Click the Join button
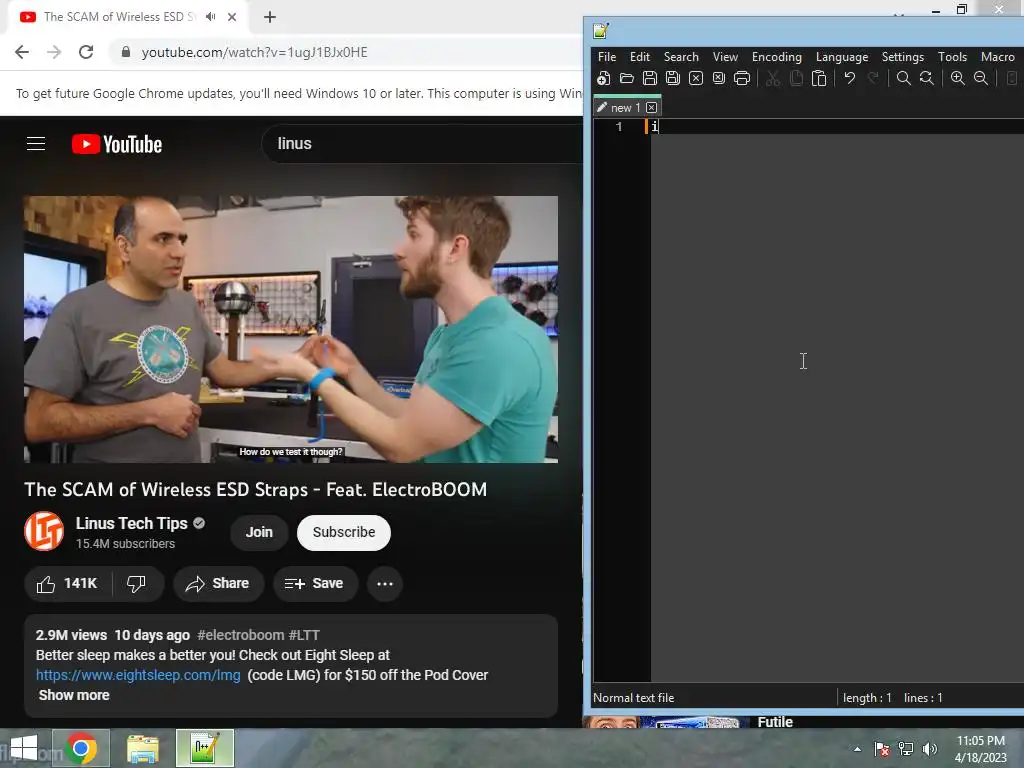The width and height of the screenshot is (1024, 768). click(259, 532)
